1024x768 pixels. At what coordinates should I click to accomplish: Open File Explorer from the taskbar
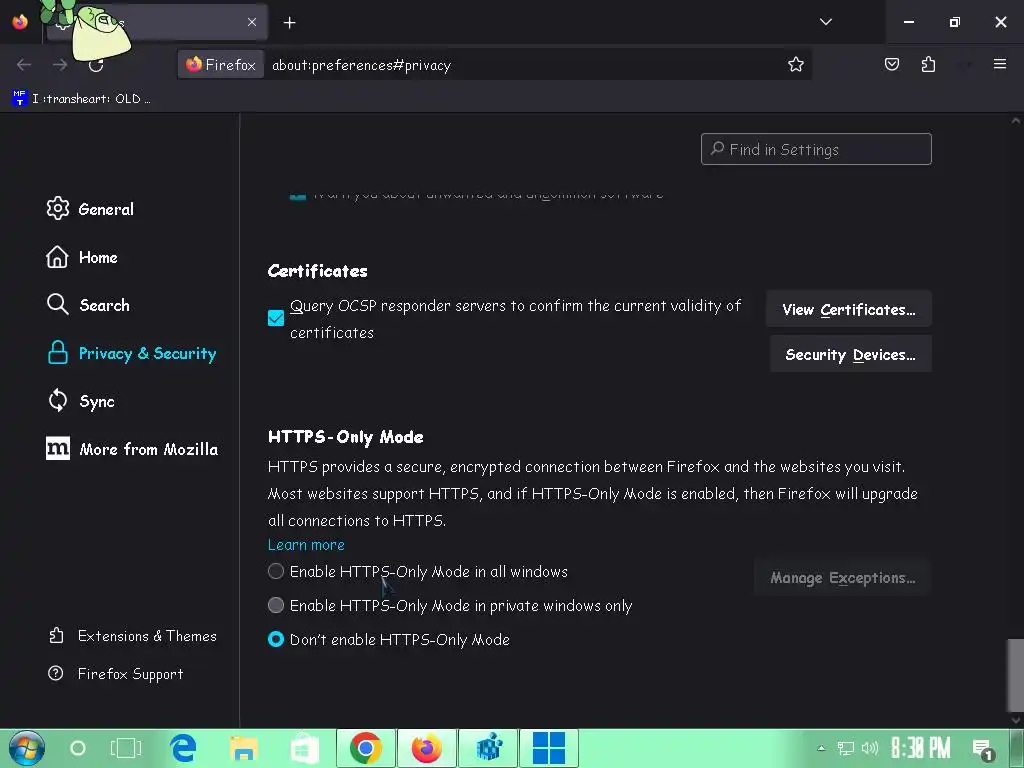coord(244,748)
